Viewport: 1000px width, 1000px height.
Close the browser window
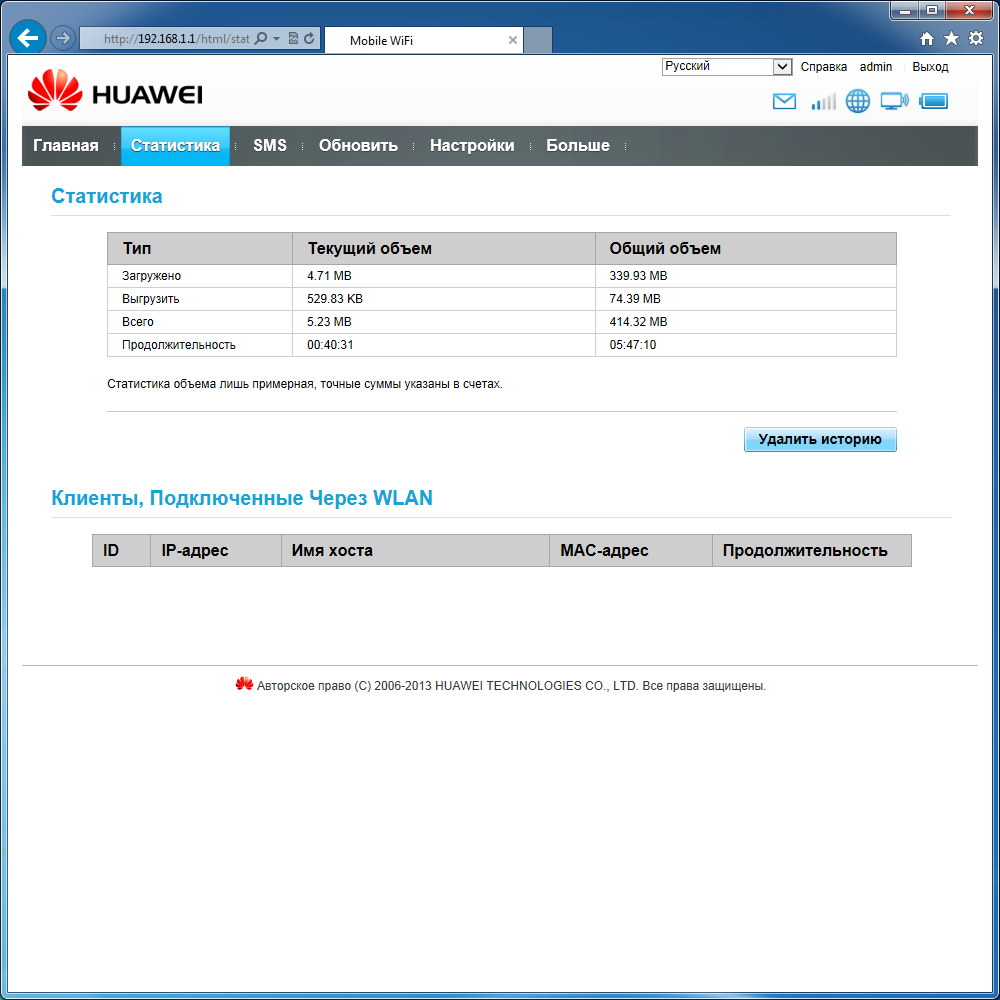click(969, 10)
